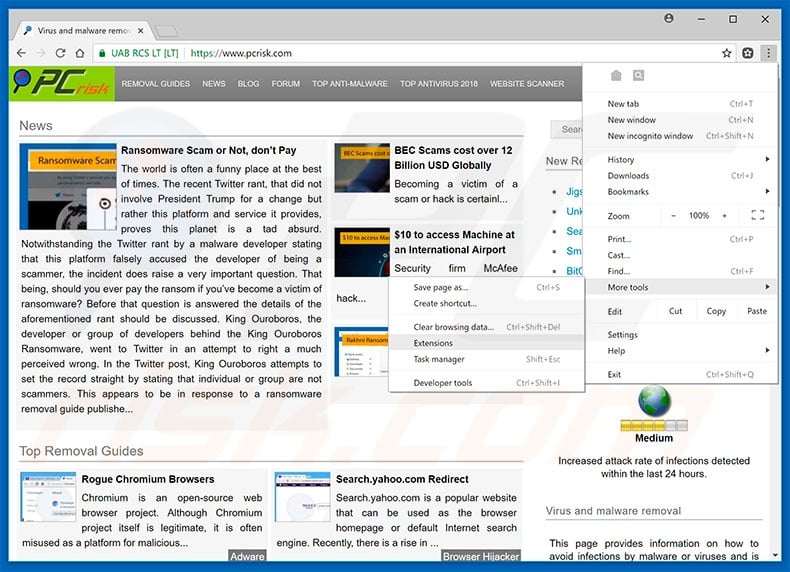
Task: Select Clear browsing data...
Action: click(487, 327)
